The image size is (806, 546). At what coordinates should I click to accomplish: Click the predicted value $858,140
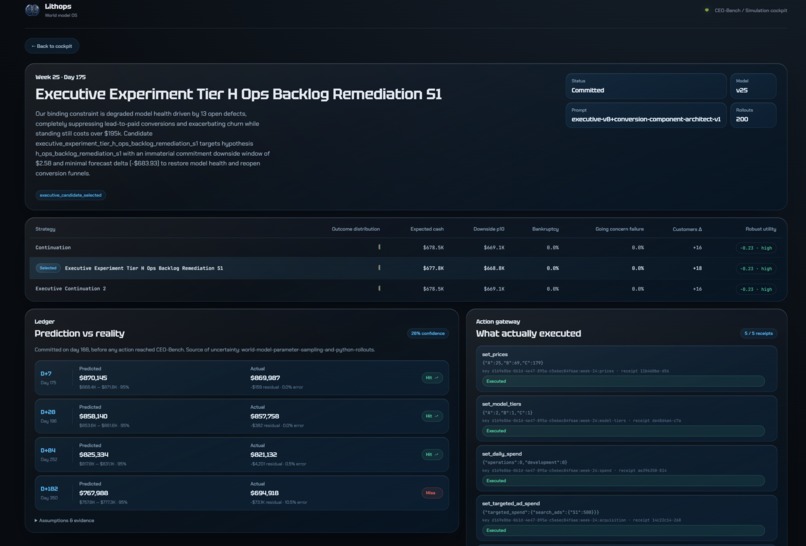click(x=93, y=416)
